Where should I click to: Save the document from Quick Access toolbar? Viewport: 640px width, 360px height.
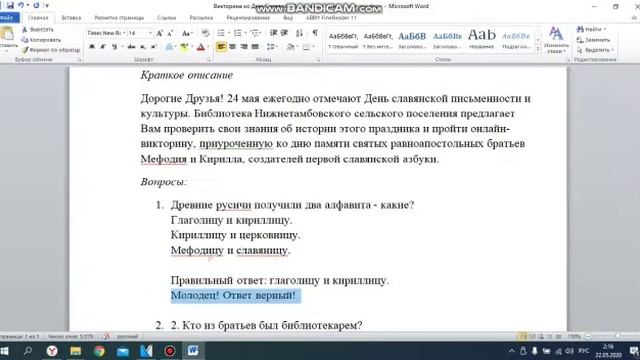pyautogui.click(x=10, y=5)
